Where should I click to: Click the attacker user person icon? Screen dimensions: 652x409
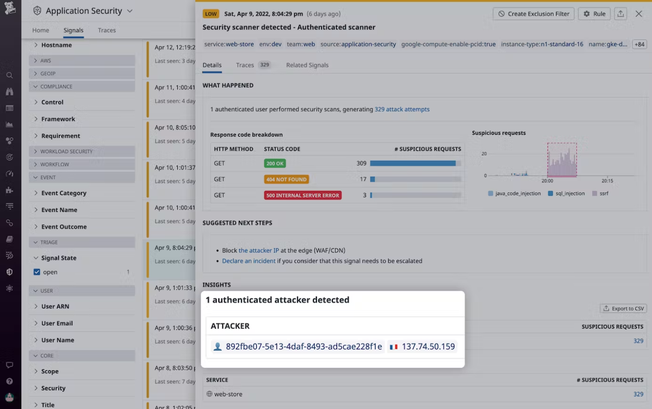point(217,347)
